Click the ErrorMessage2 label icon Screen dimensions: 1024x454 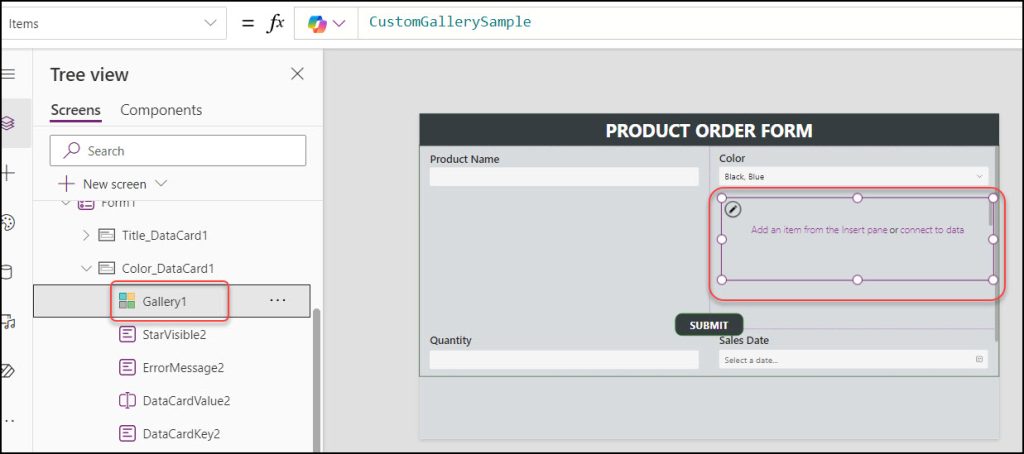click(127, 368)
